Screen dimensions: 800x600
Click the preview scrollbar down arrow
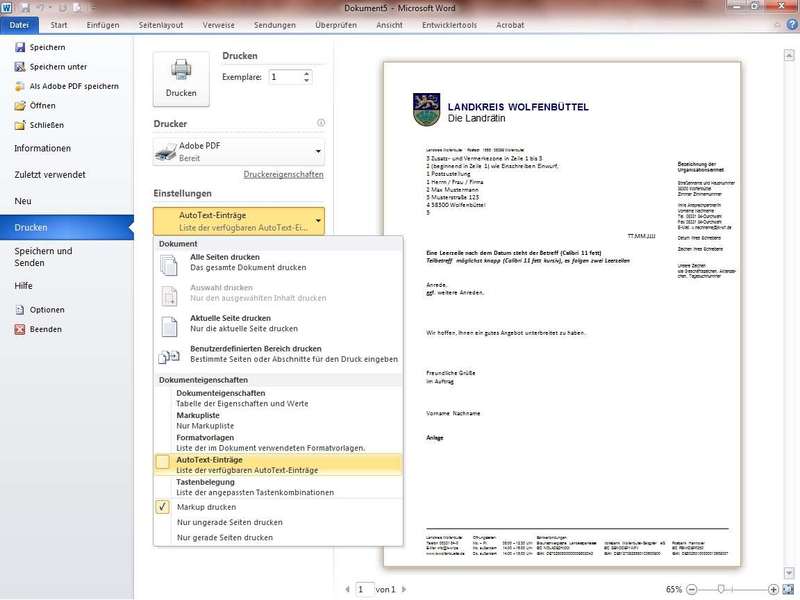click(x=789, y=572)
